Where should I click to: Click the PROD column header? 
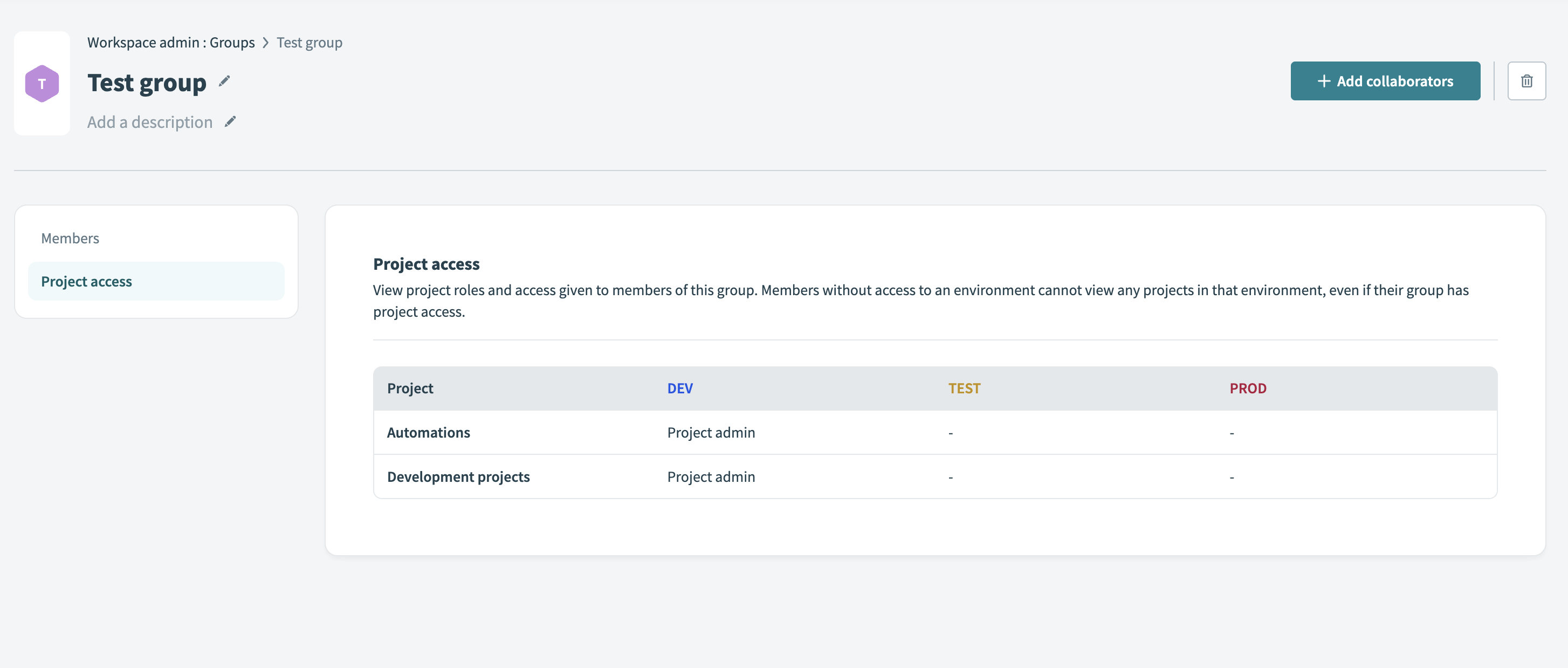click(x=1247, y=388)
